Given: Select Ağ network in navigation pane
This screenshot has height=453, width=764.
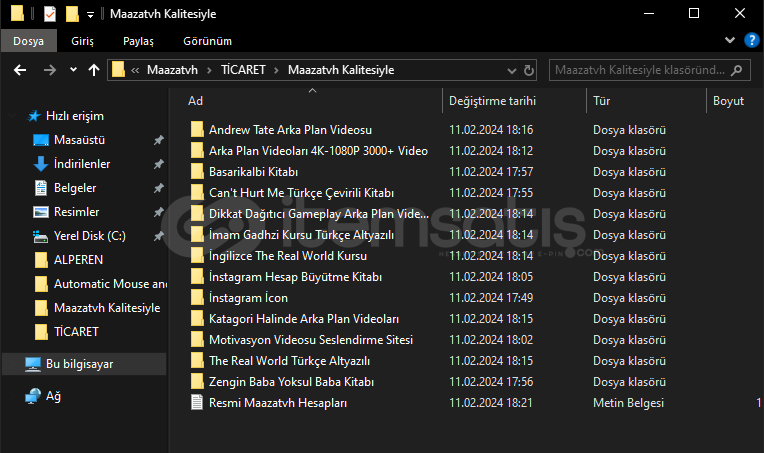Looking at the screenshot, I should (x=53, y=396).
